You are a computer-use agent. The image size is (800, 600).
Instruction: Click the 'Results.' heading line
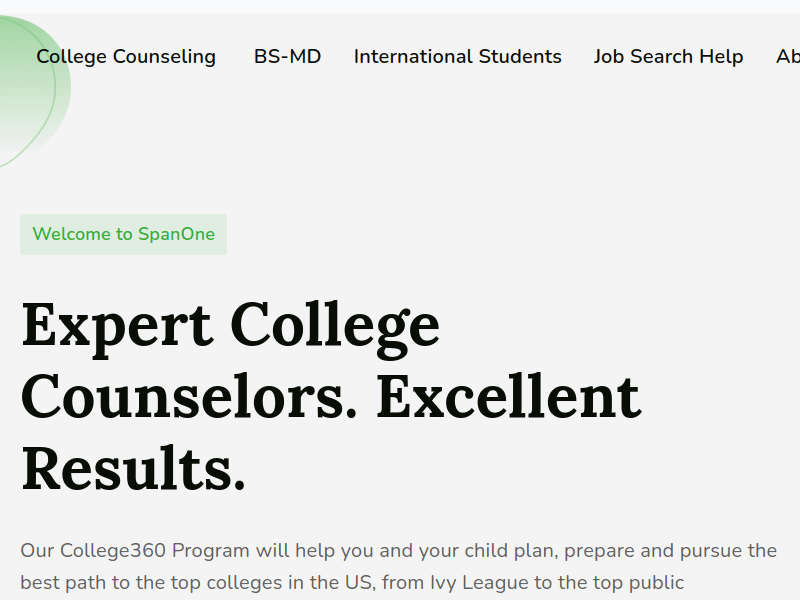[133, 469]
